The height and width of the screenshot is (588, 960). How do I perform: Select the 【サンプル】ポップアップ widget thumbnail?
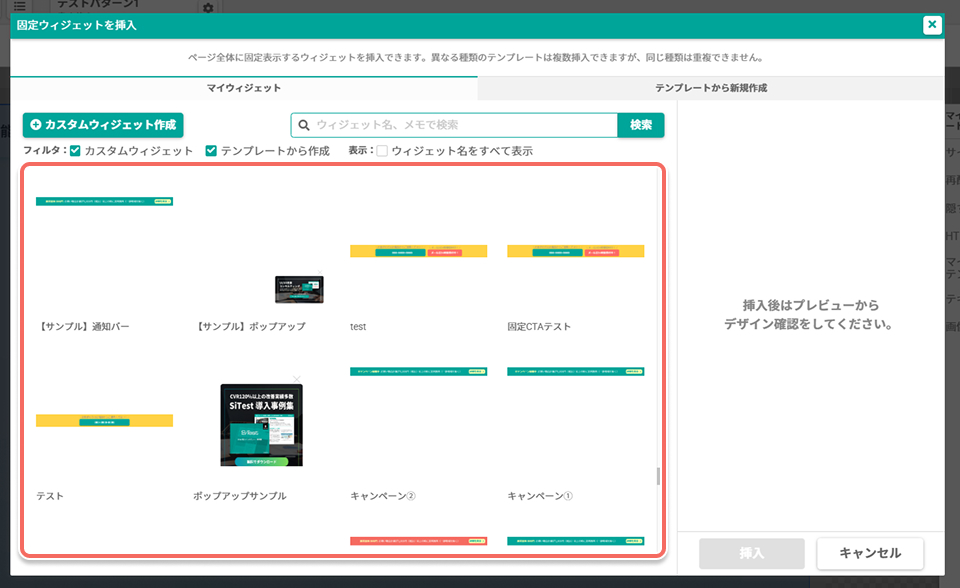(299, 289)
